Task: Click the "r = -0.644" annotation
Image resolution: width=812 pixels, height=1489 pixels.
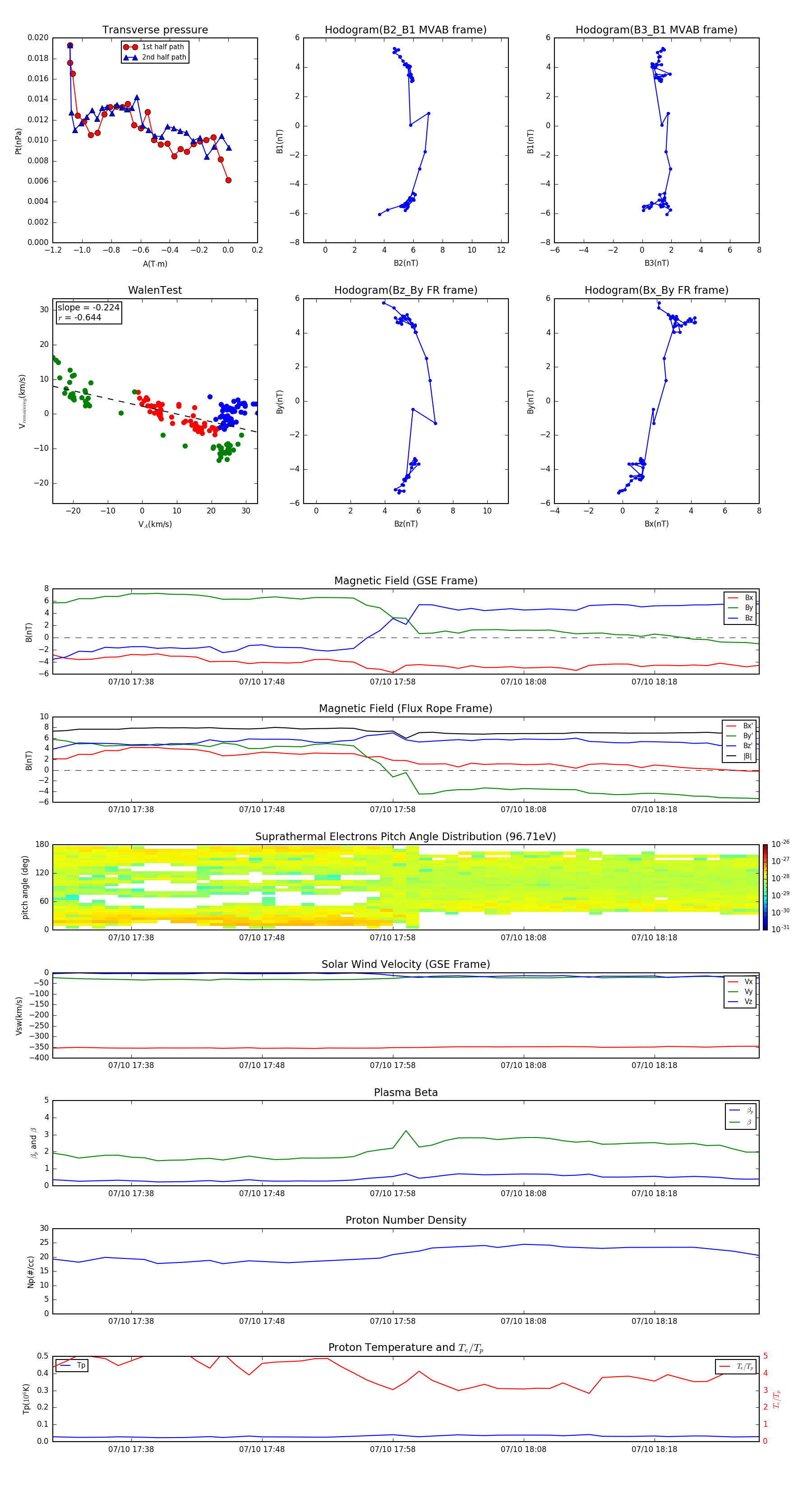Action: pos(80,317)
